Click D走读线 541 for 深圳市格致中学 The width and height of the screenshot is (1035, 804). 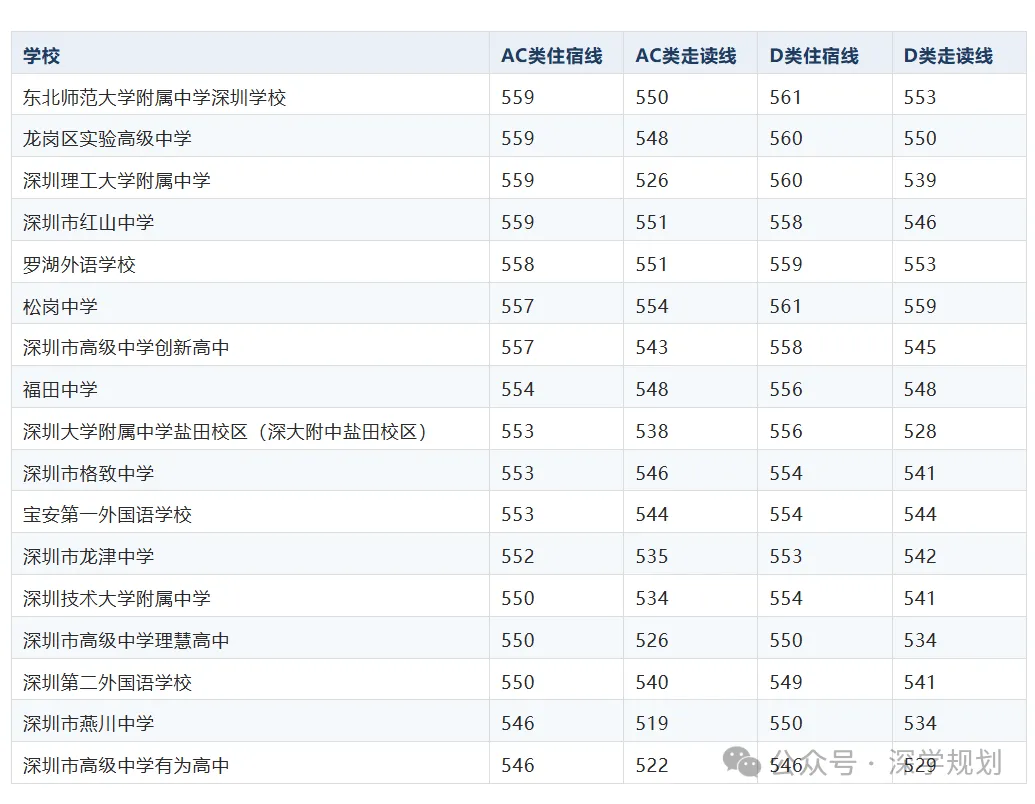click(919, 473)
